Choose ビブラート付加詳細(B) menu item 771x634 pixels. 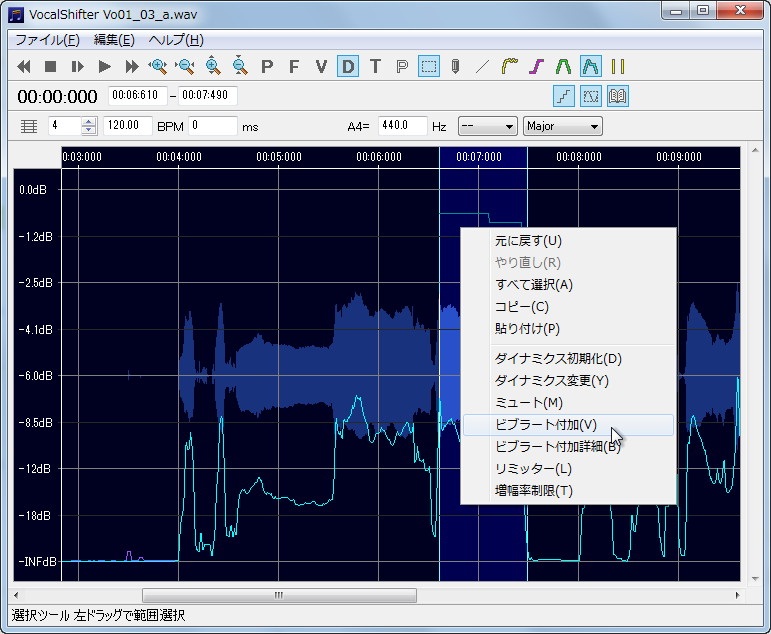(x=568, y=447)
